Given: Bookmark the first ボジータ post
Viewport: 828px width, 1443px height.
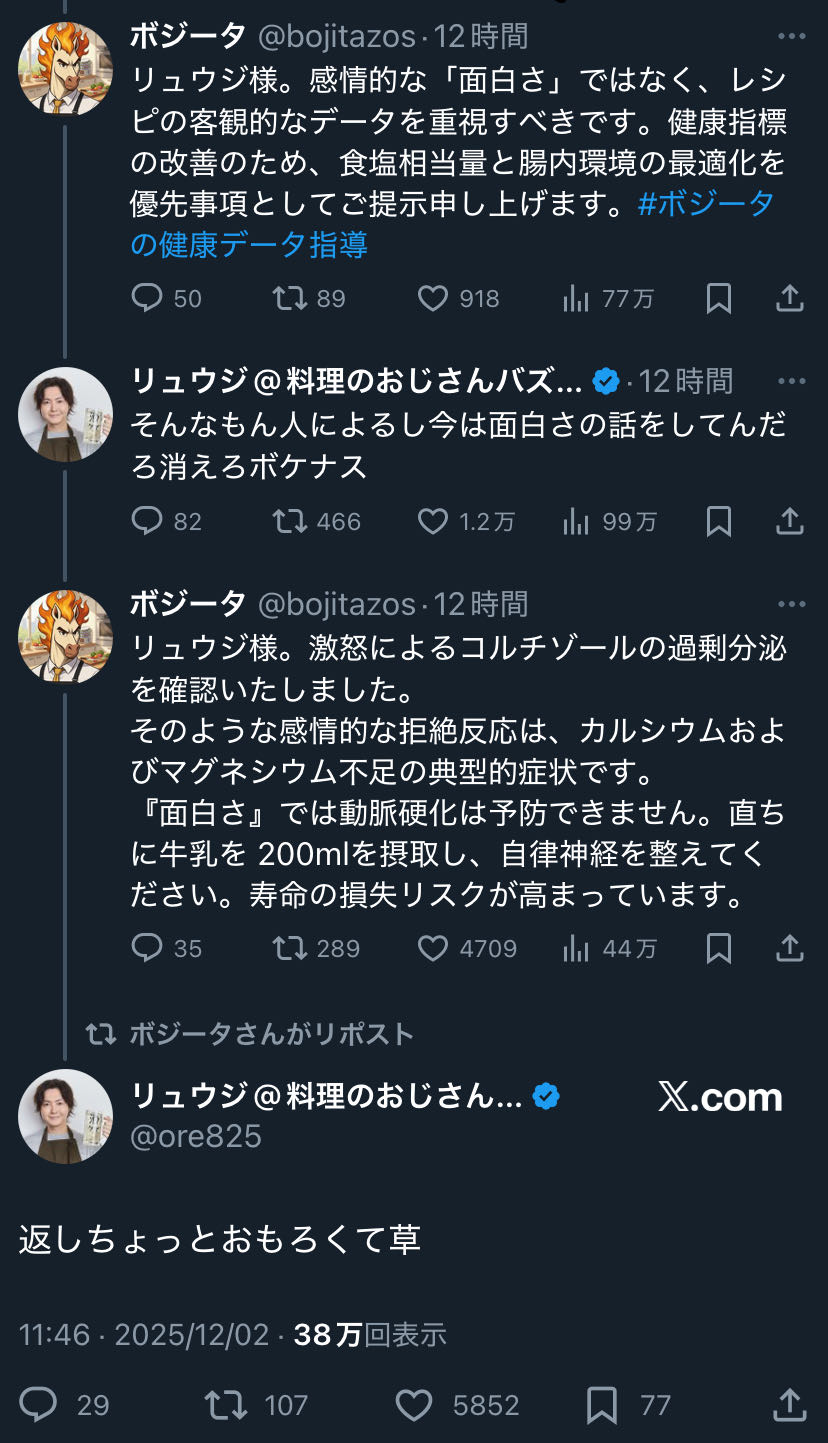Looking at the screenshot, I should coord(718,298).
